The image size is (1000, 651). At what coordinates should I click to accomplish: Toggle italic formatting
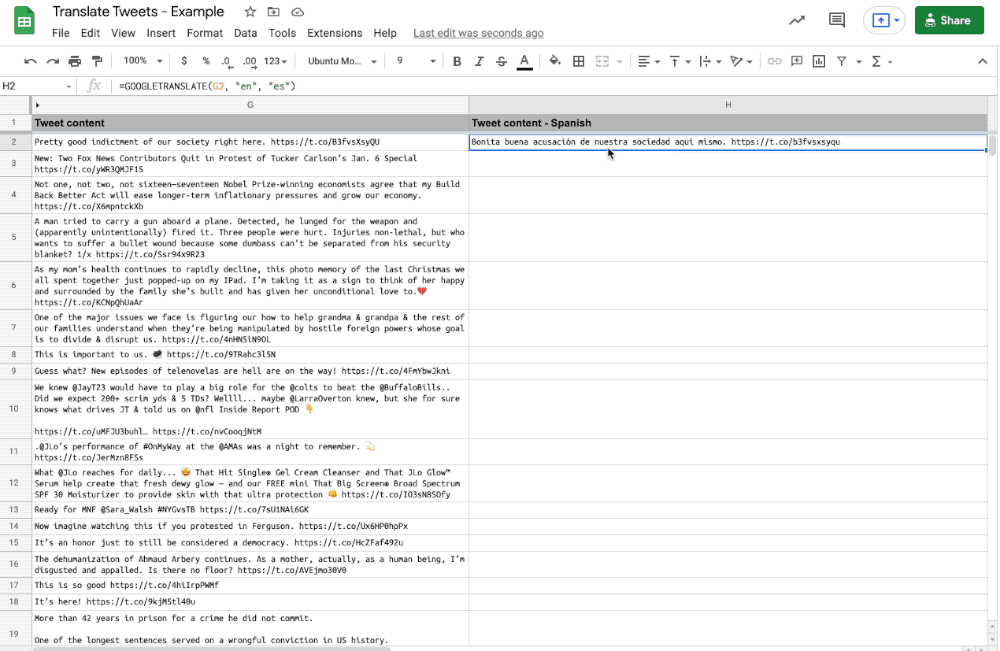coord(479,61)
